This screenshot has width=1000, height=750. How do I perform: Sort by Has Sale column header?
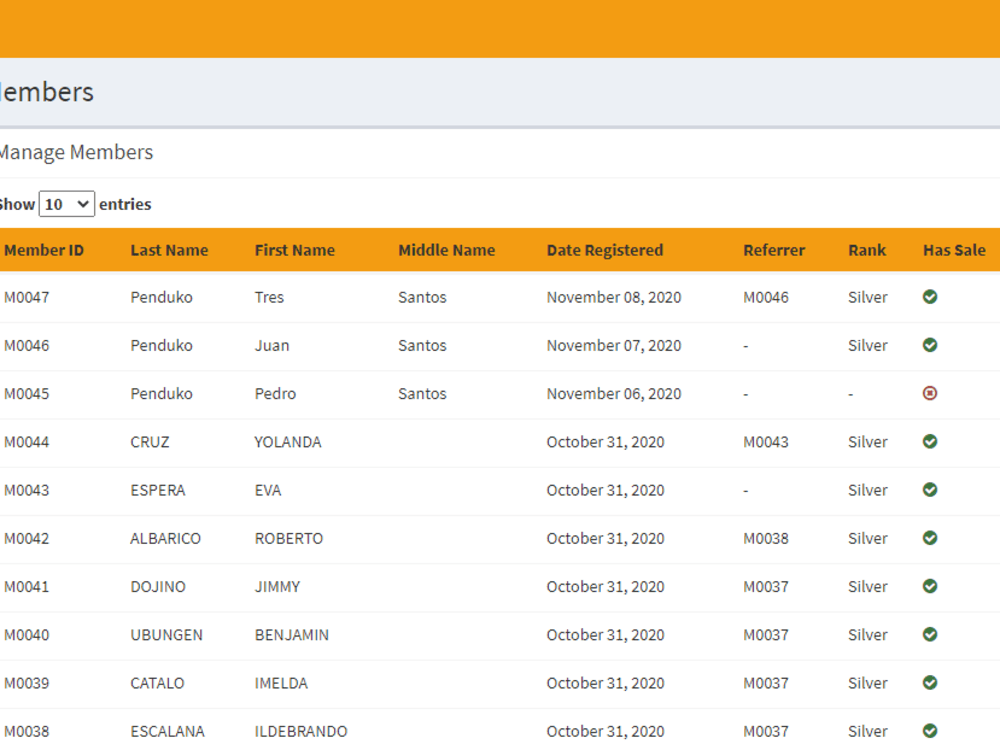[954, 250]
